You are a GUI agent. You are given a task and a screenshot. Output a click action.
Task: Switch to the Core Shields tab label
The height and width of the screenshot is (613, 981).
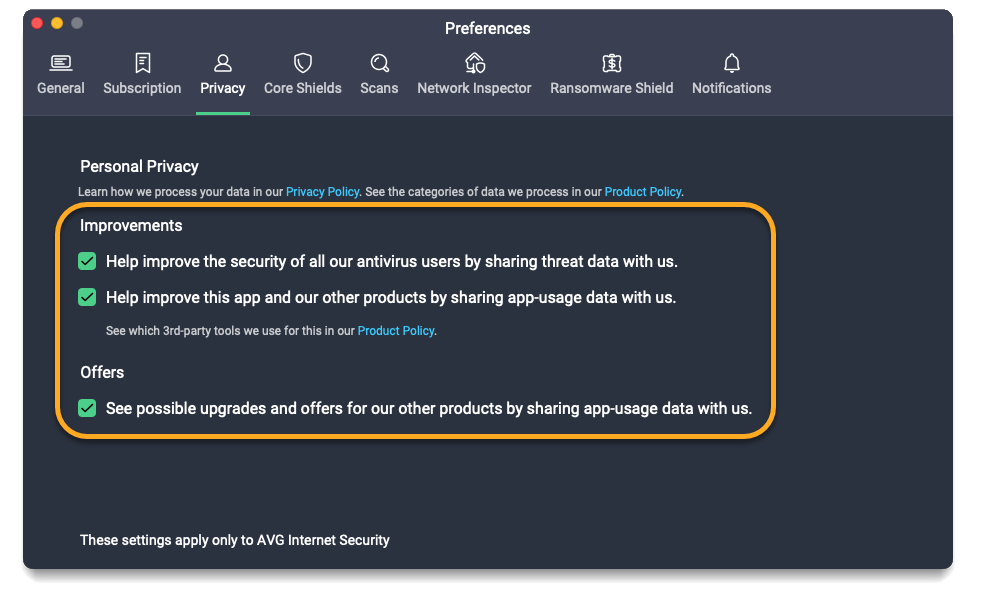click(302, 88)
